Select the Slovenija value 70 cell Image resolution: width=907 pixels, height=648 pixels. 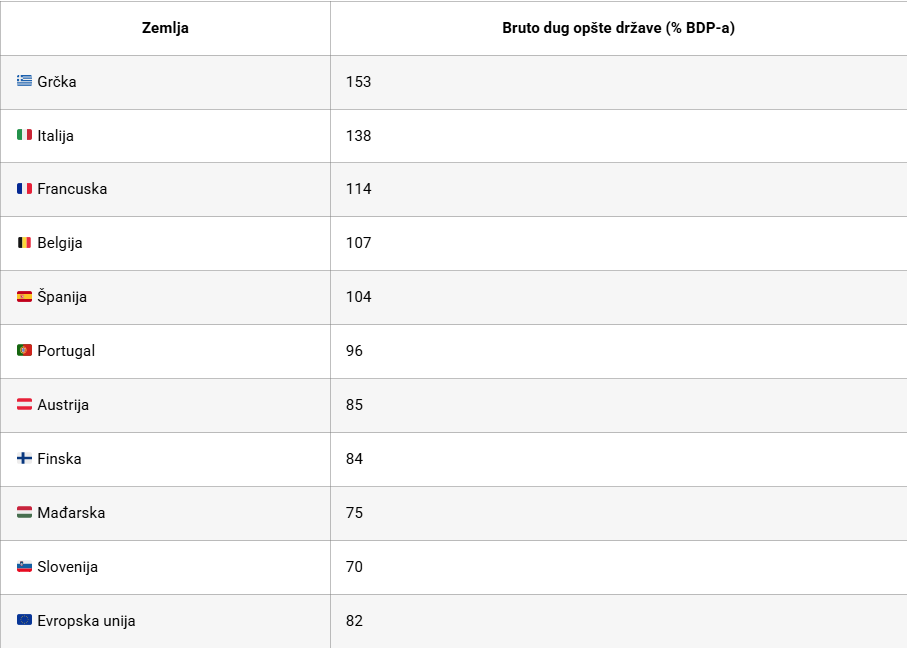click(355, 567)
